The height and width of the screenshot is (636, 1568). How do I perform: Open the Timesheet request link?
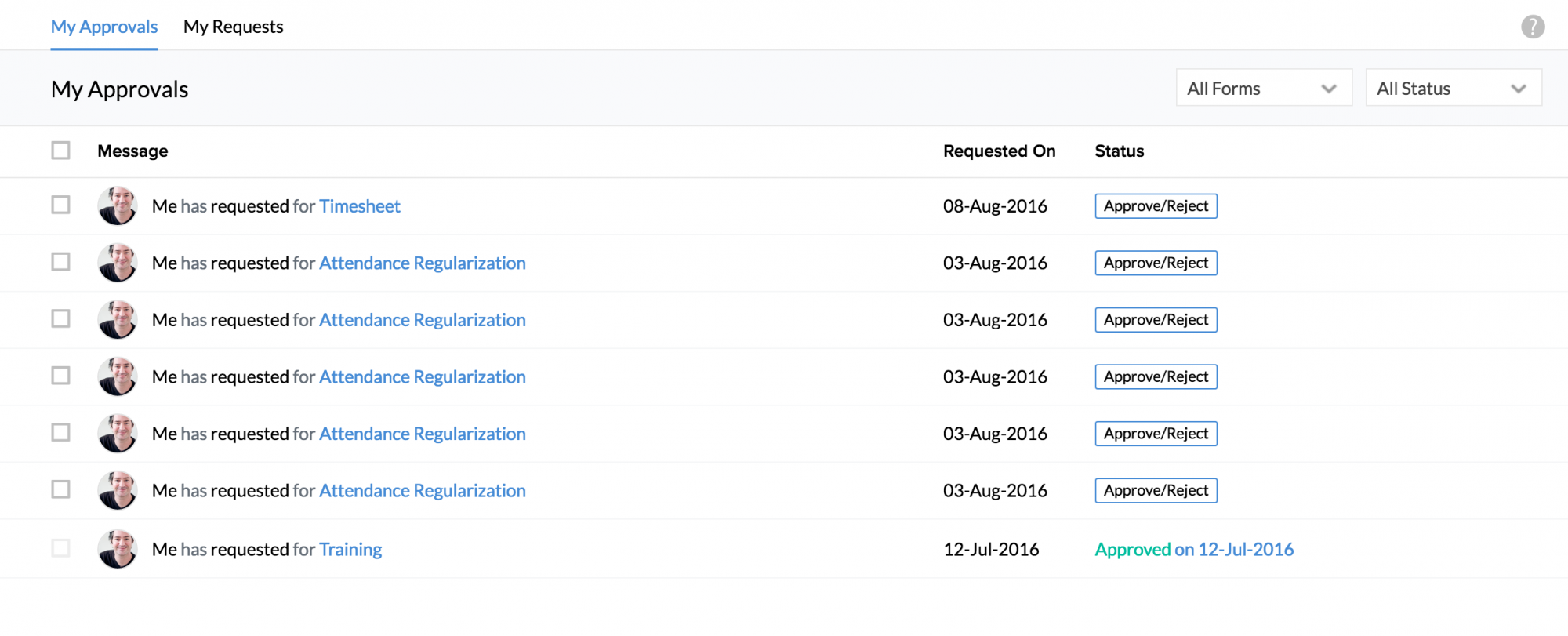pyautogui.click(x=359, y=206)
